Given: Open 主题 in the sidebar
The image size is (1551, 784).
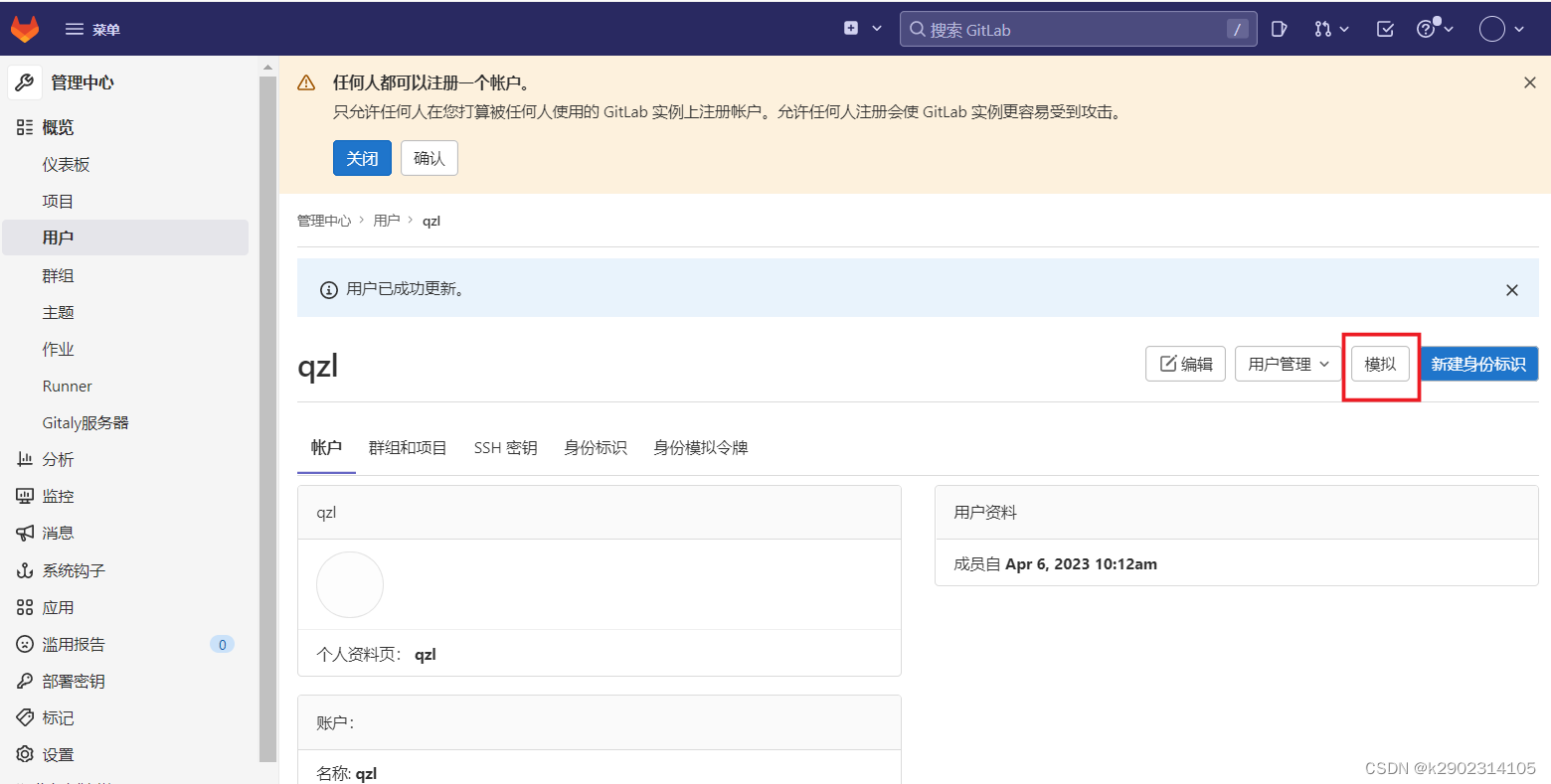Looking at the screenshot, I should coord(58,312).
